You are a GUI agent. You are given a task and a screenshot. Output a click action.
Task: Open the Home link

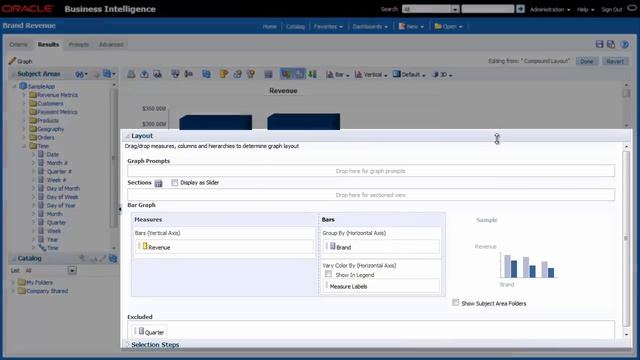click(269, 27)
